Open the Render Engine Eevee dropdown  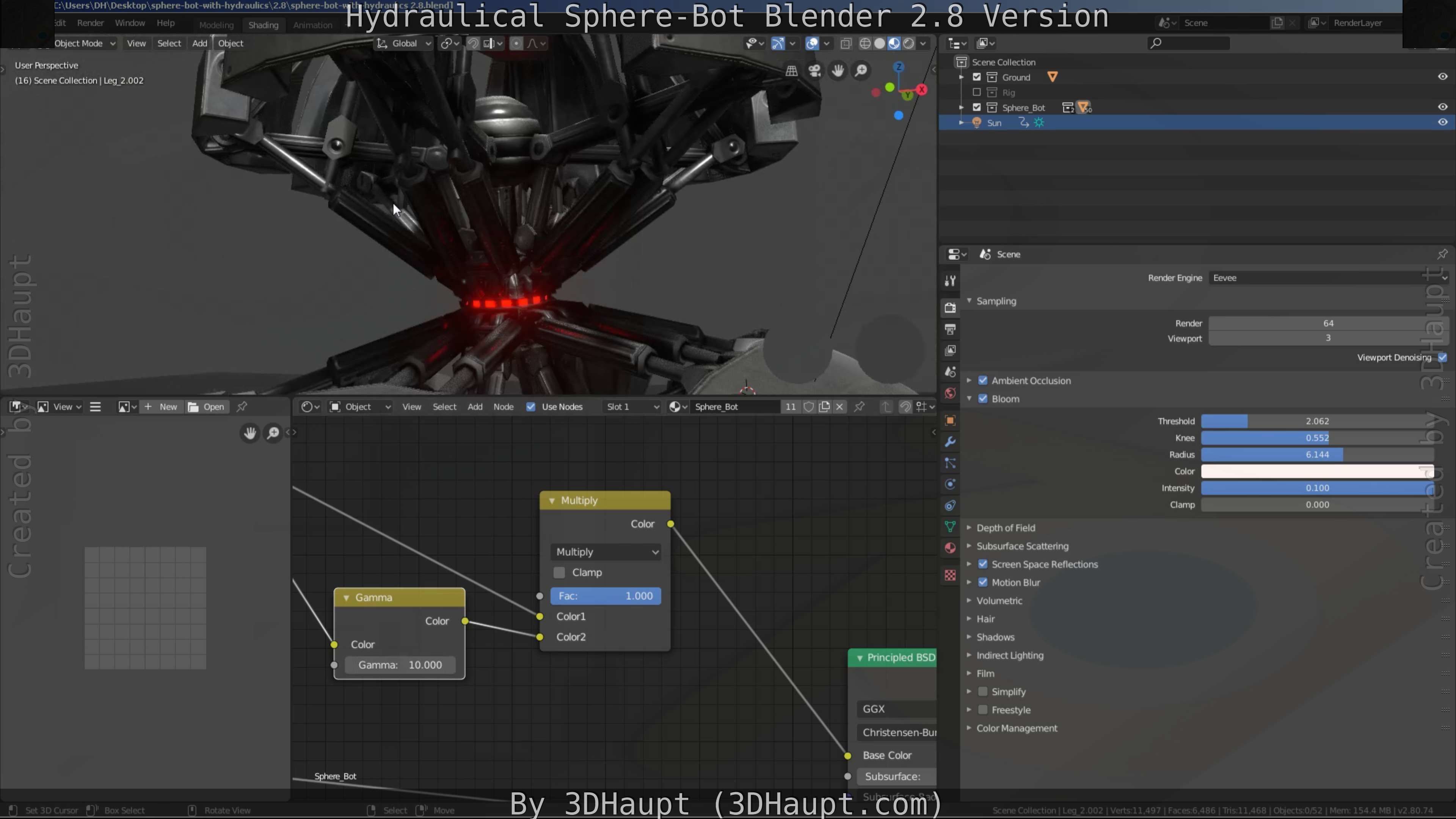[1329, 278]
